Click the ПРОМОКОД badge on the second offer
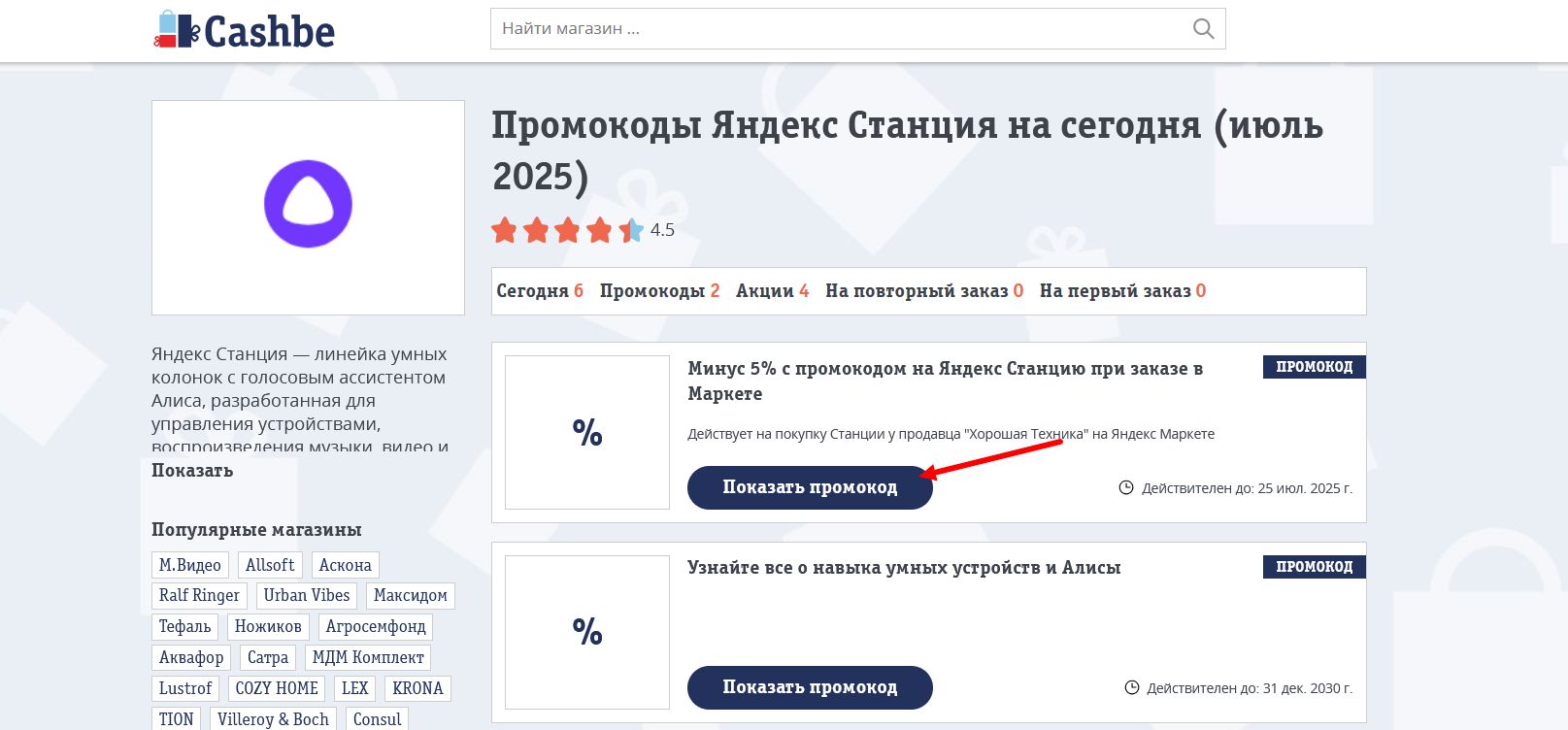This screenshot has height=730, width=1568. pyautogui.click(x=1315, y=567)
